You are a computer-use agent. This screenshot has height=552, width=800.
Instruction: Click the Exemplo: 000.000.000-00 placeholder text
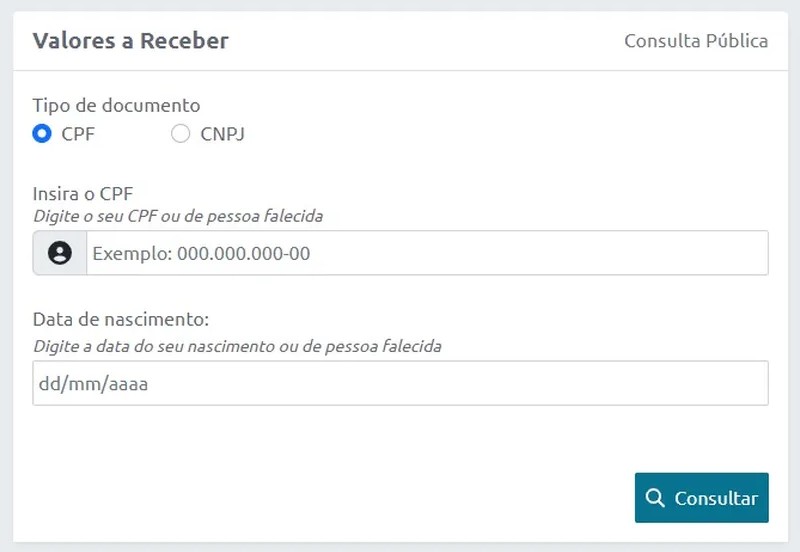tap(201, 254)
